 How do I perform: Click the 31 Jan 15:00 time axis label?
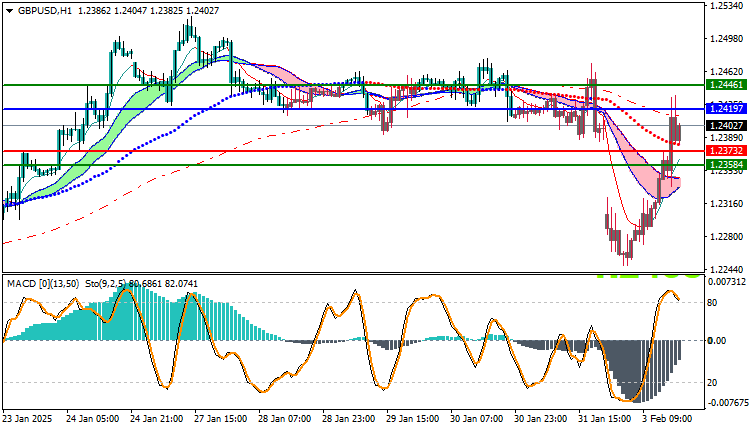click(605, 419)
